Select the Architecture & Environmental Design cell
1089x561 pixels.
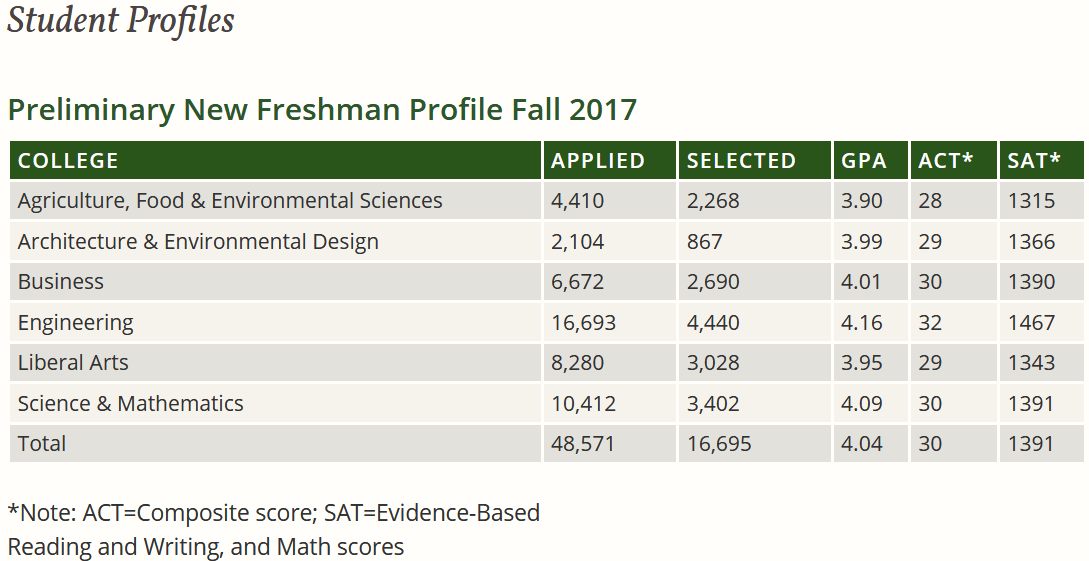tap(198, 242)
